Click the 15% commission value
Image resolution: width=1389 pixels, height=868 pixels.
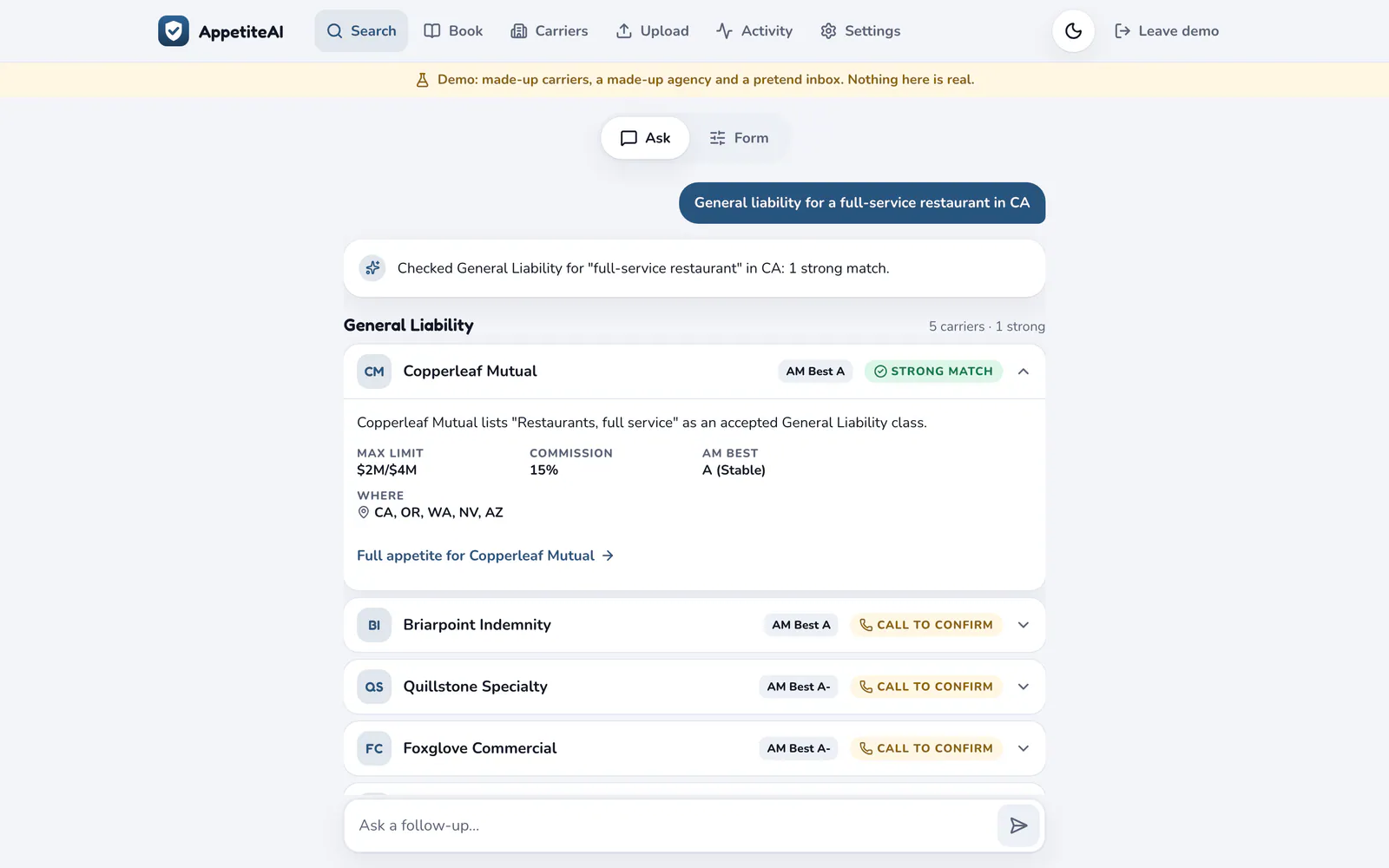pyautogui.click(x=543, y=470)
